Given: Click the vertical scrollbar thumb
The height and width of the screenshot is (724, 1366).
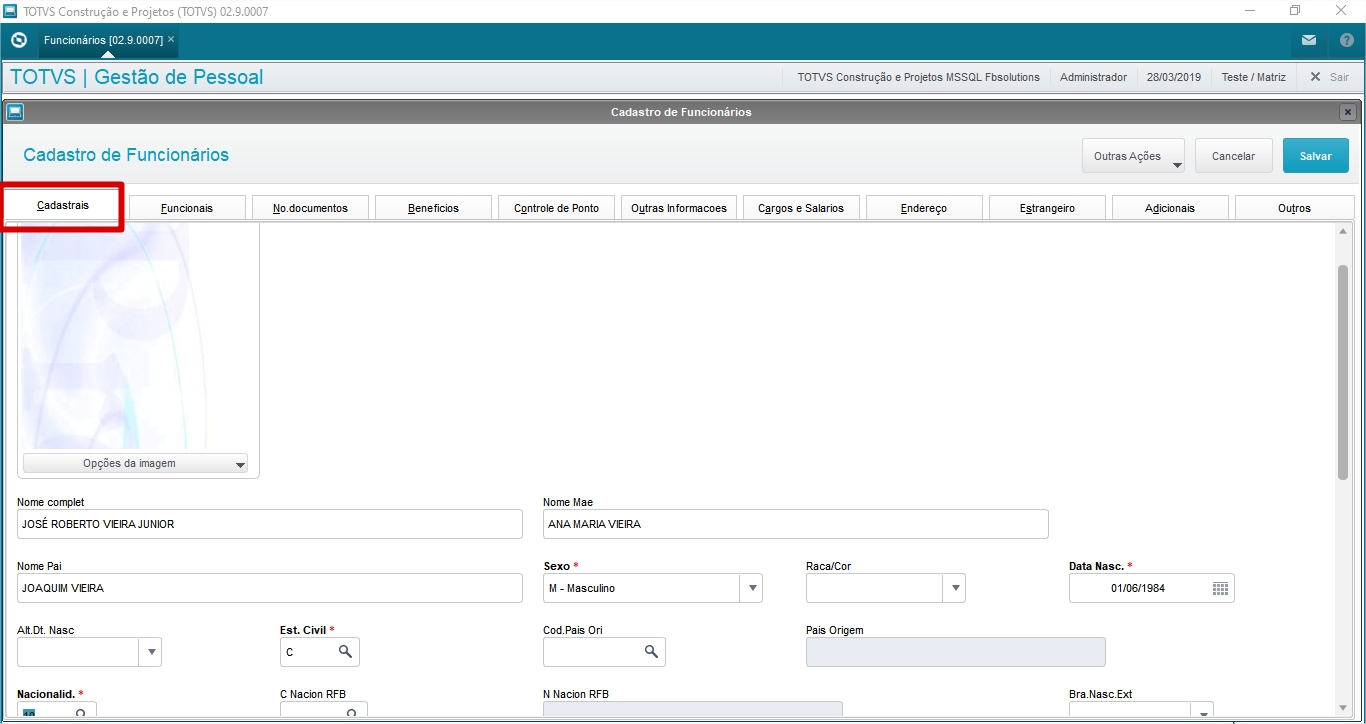Looking at the screenshot, I should point(1343,372).
